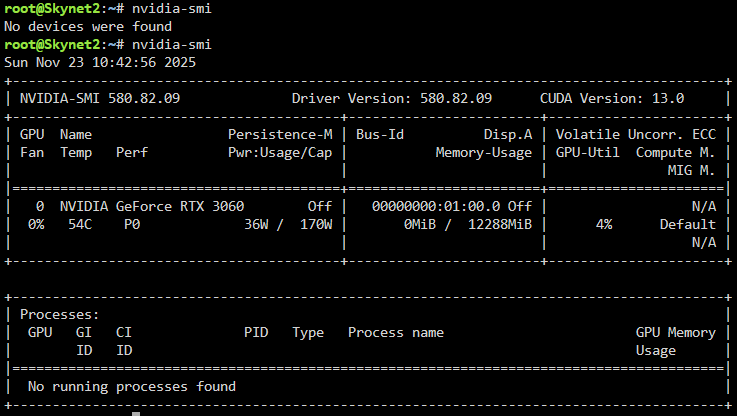Click the 'No running processes found' line

coord(132,386)
